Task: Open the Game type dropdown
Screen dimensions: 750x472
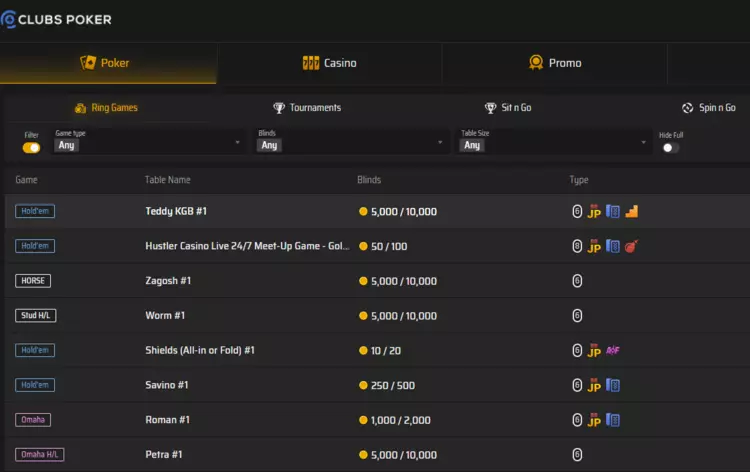Action: 148,145
